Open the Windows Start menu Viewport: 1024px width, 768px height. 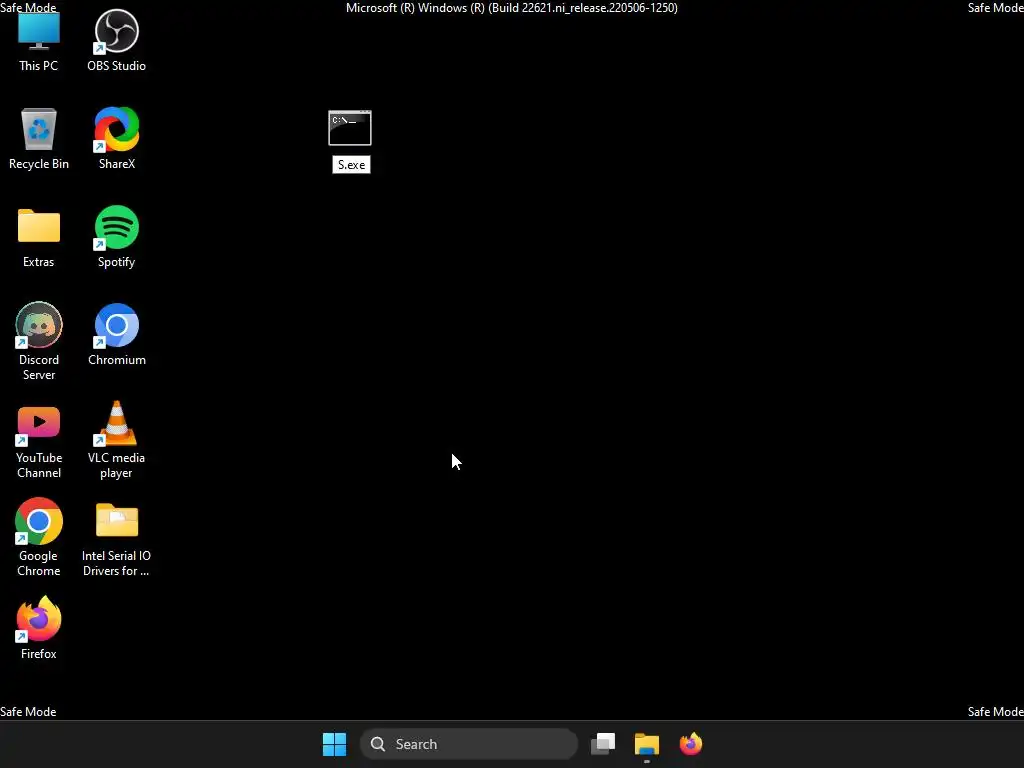coord(334,744)
